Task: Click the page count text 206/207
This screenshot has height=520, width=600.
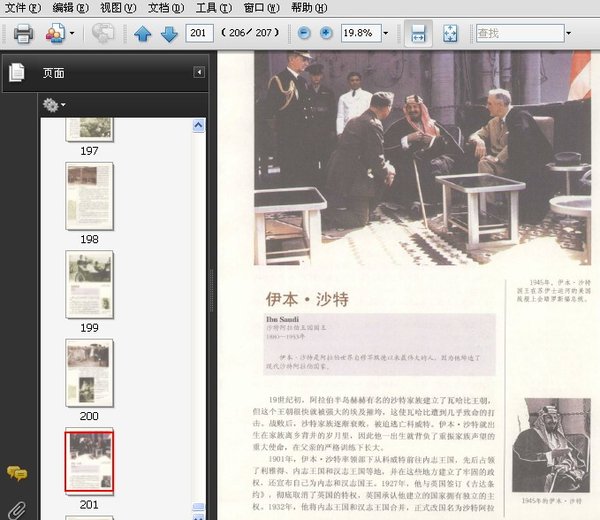Action: pyautogui.click(x=250, y=33)
